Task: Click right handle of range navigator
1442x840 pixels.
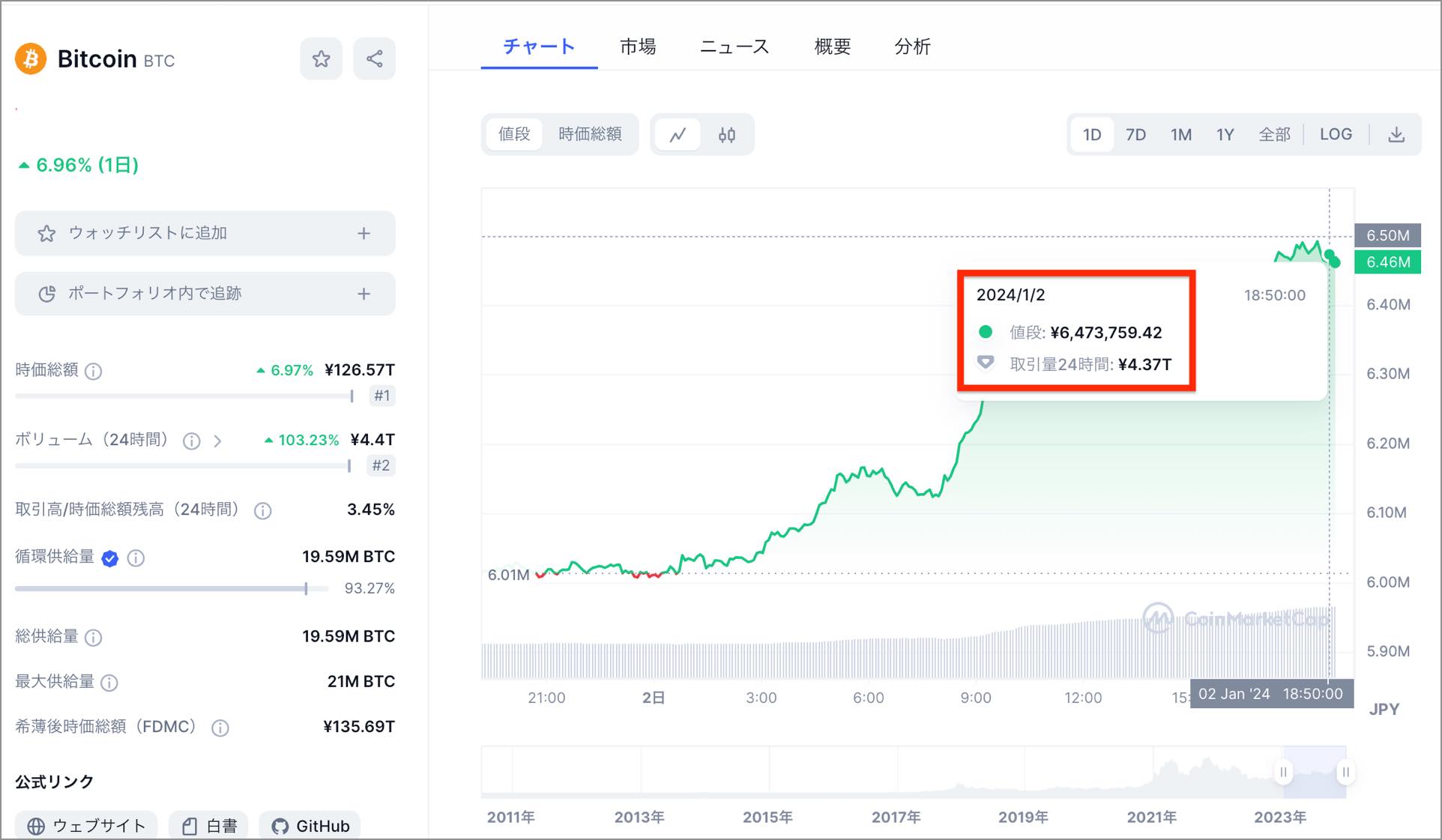Action: [x=1346, y=773]
